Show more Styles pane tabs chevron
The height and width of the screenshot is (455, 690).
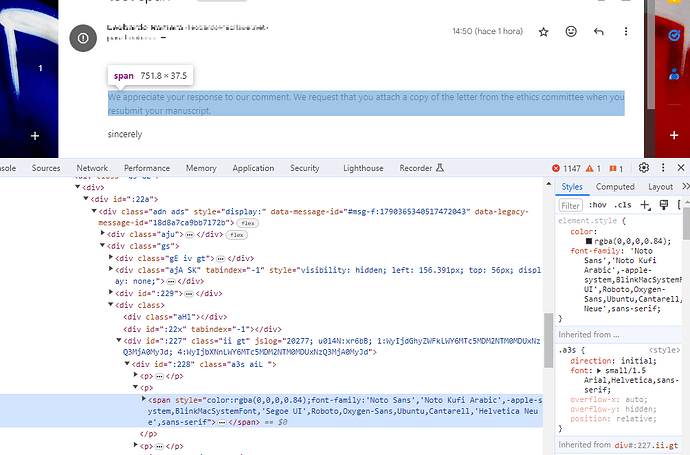[686, 187]
